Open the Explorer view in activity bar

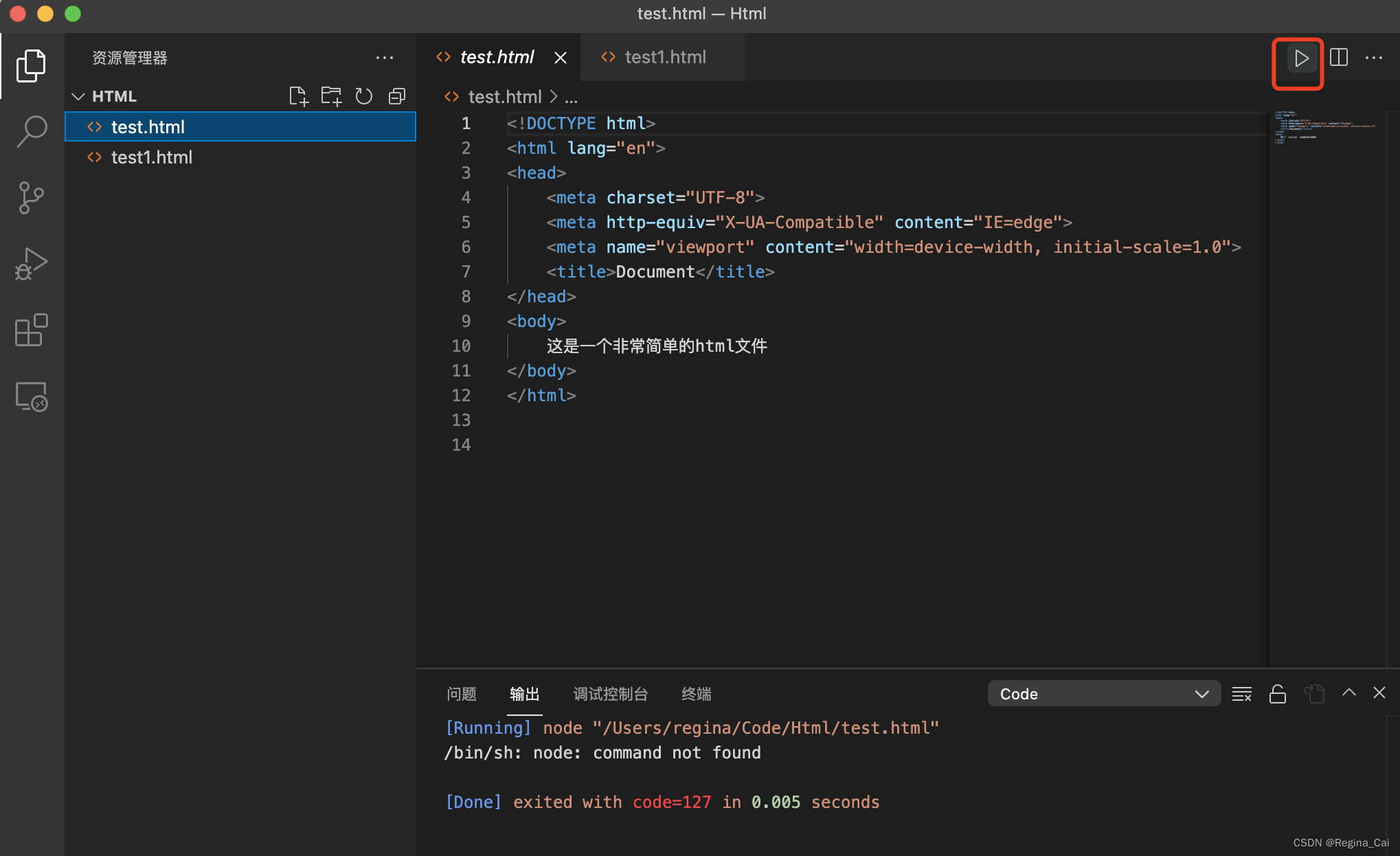[32, 66]
